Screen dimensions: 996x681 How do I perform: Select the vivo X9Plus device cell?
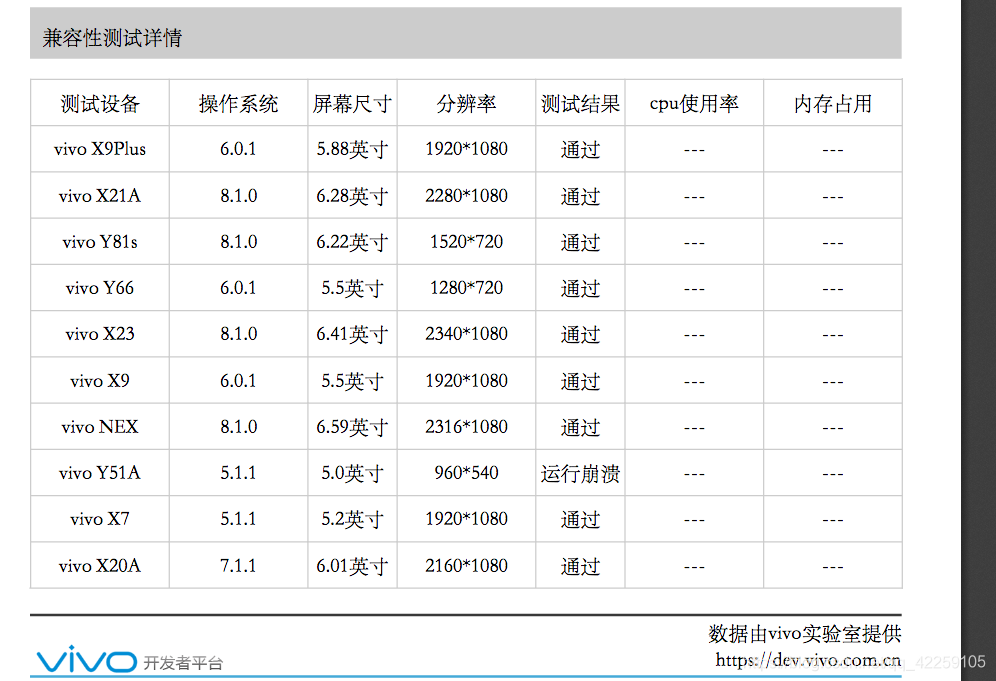(x=100, y=149)
